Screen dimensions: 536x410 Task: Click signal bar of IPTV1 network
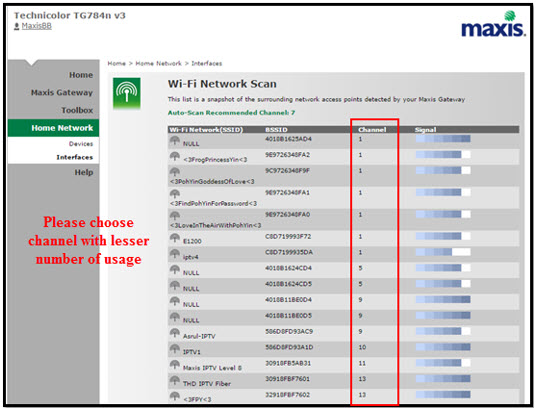[x=443, y=347]
